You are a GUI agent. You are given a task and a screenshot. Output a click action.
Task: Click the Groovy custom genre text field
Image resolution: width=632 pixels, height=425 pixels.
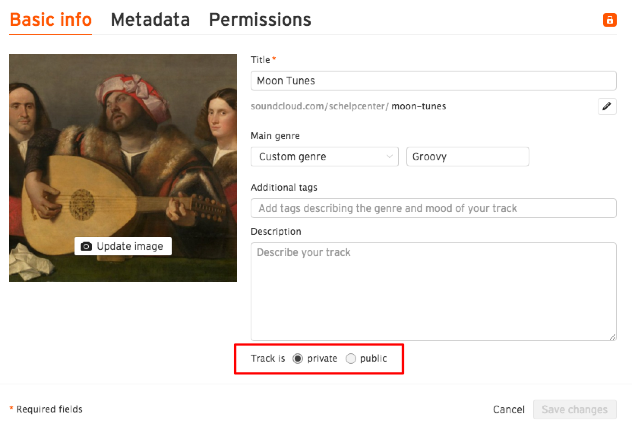pos(468,156)
